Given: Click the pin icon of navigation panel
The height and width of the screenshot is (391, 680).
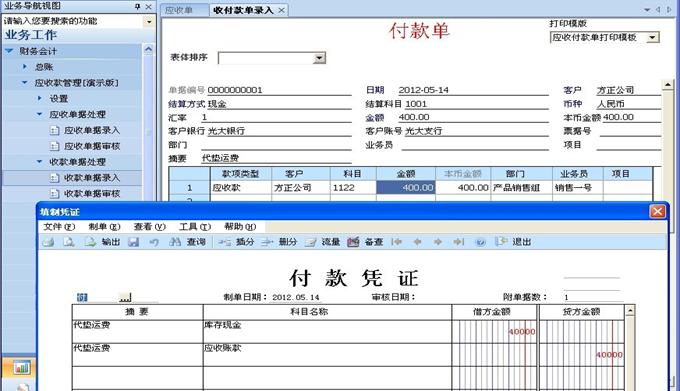Looking at the screenshot, I should [137, 7].
